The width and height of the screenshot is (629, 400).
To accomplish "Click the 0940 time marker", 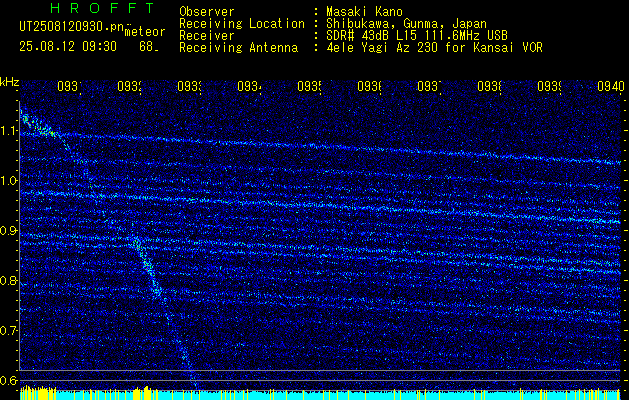I will pyautogui.click(x=611, y=86).
